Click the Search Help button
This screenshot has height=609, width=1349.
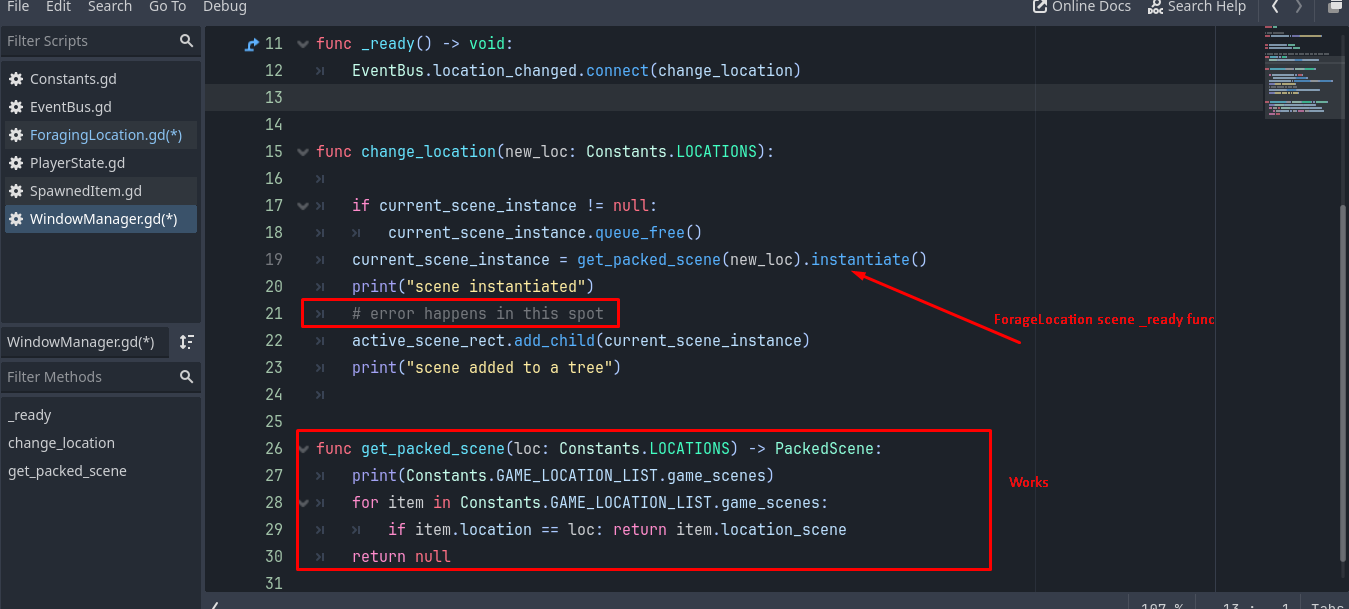click(x=1196, y=7)
